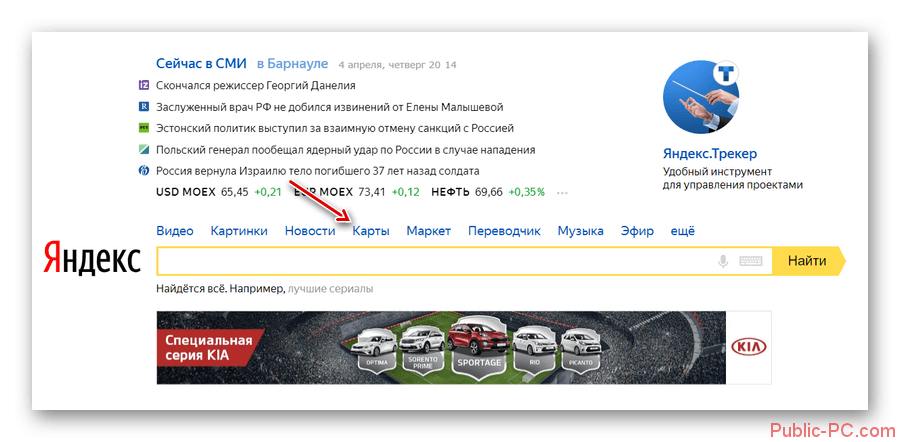This screenshot has height=442, width=900.
Task: Open the Переводчик service tab
Action: [505, 231]
